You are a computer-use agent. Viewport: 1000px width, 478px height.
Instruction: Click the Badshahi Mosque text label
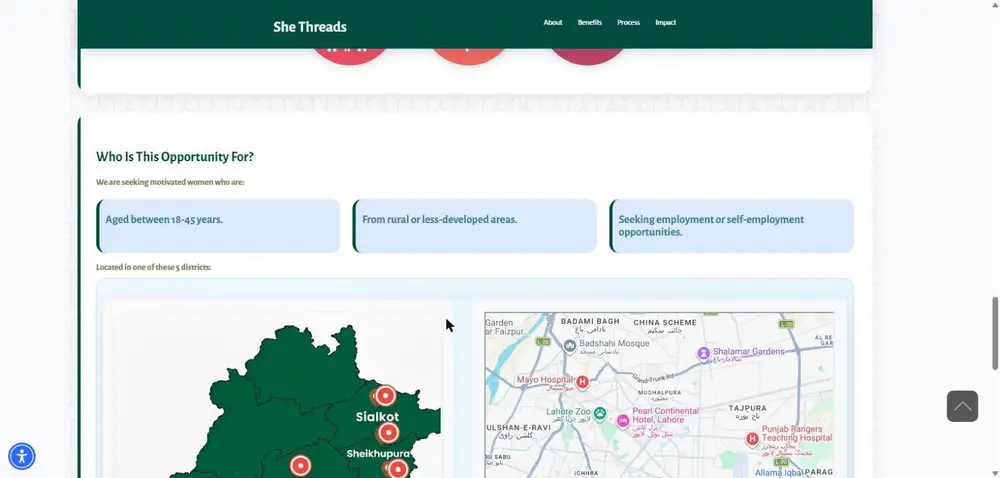[614, 343]
